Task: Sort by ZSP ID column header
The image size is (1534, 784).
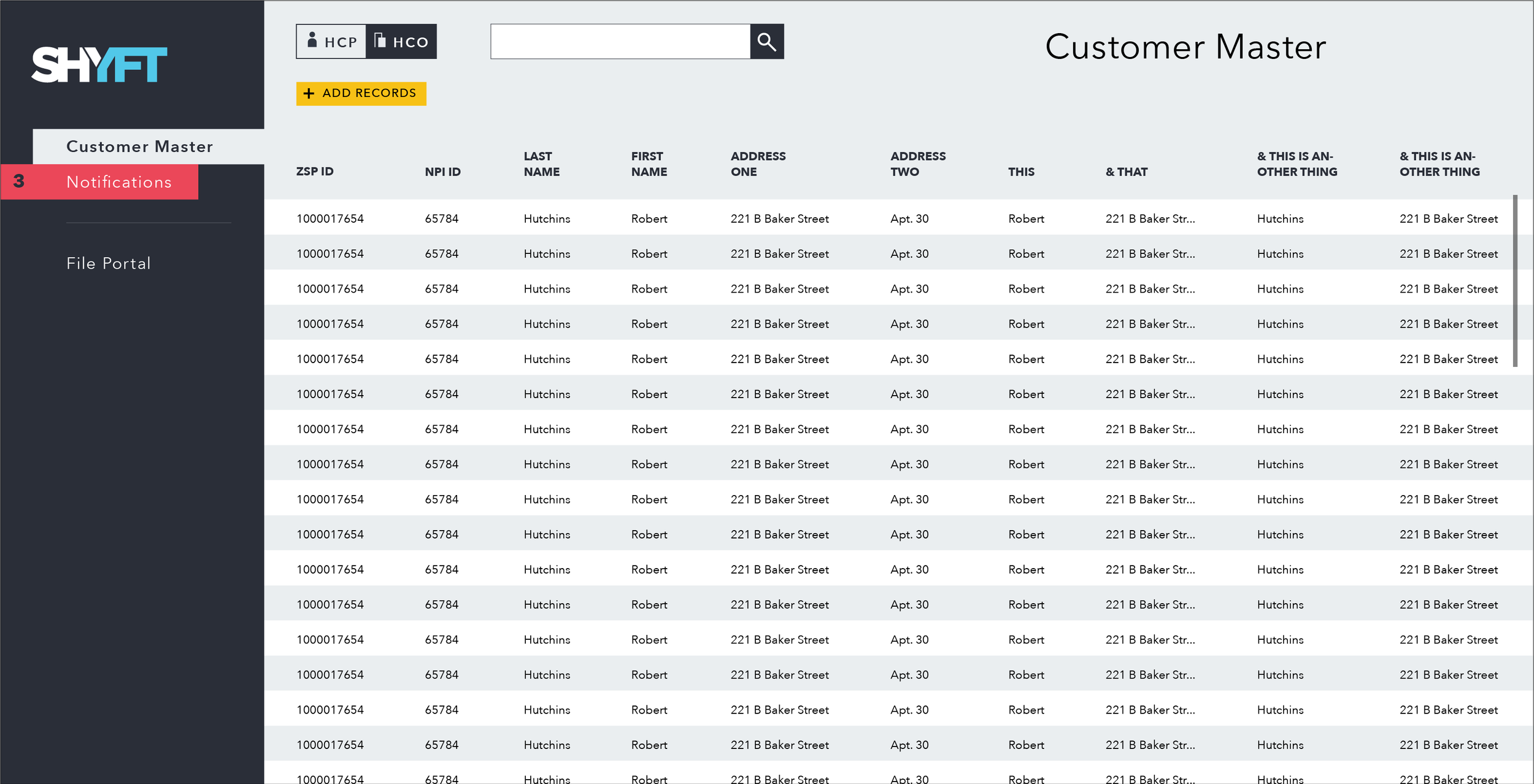Action: 315,172
